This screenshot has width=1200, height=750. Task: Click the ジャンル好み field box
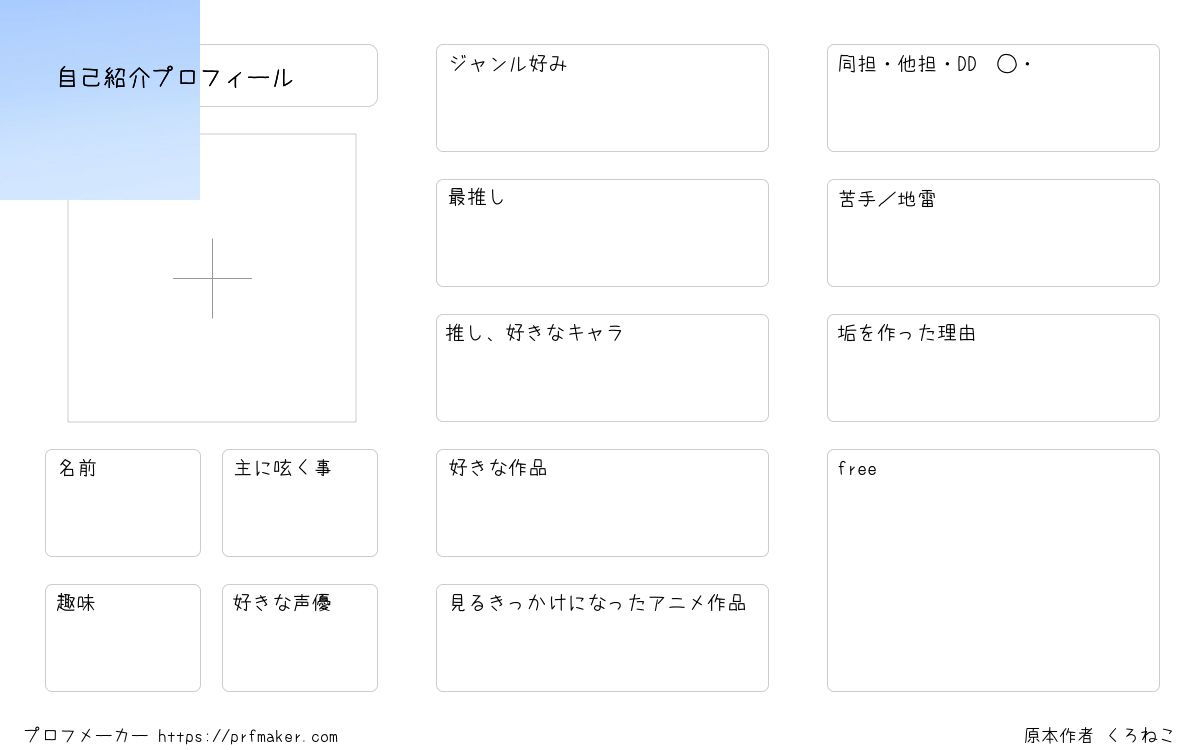pos(602,98)
